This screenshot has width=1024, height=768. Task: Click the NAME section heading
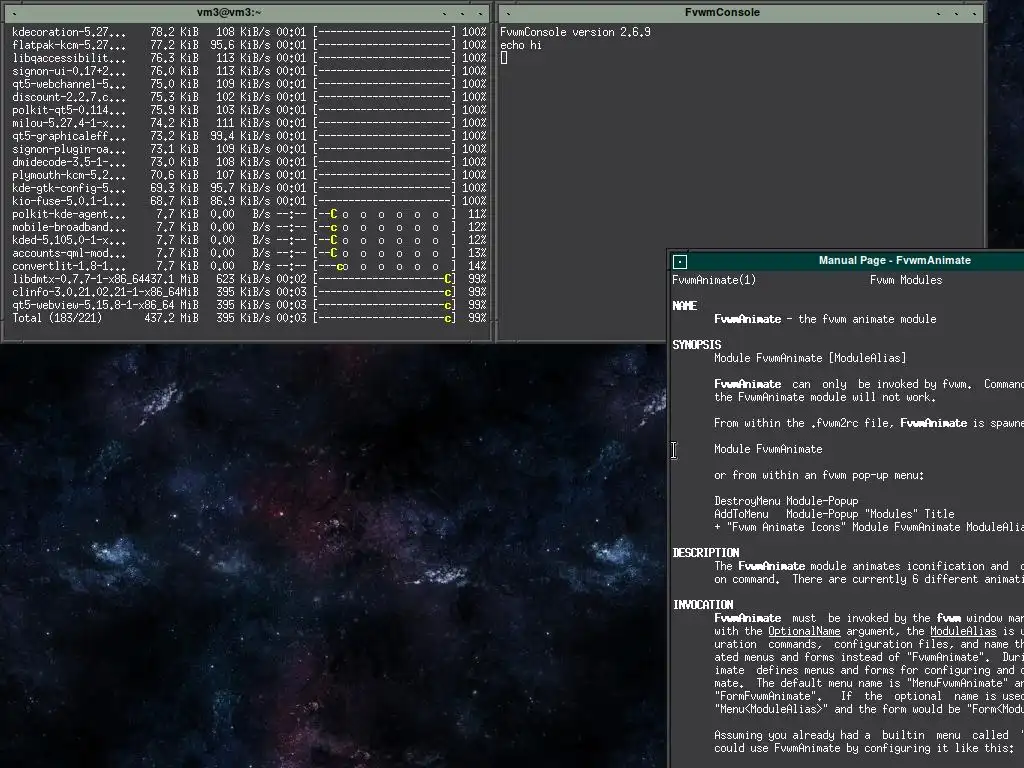click(x=684, y=306)
